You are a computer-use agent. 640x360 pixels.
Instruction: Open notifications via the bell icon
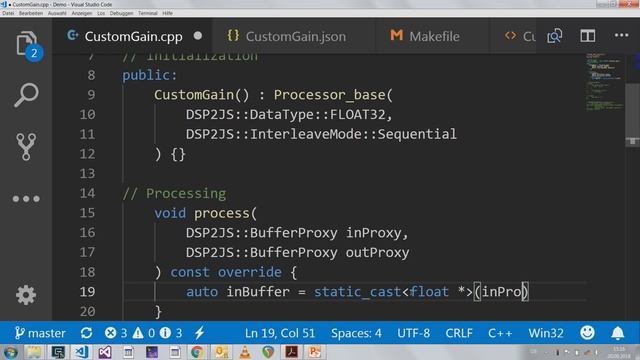(x=618, y=333)
